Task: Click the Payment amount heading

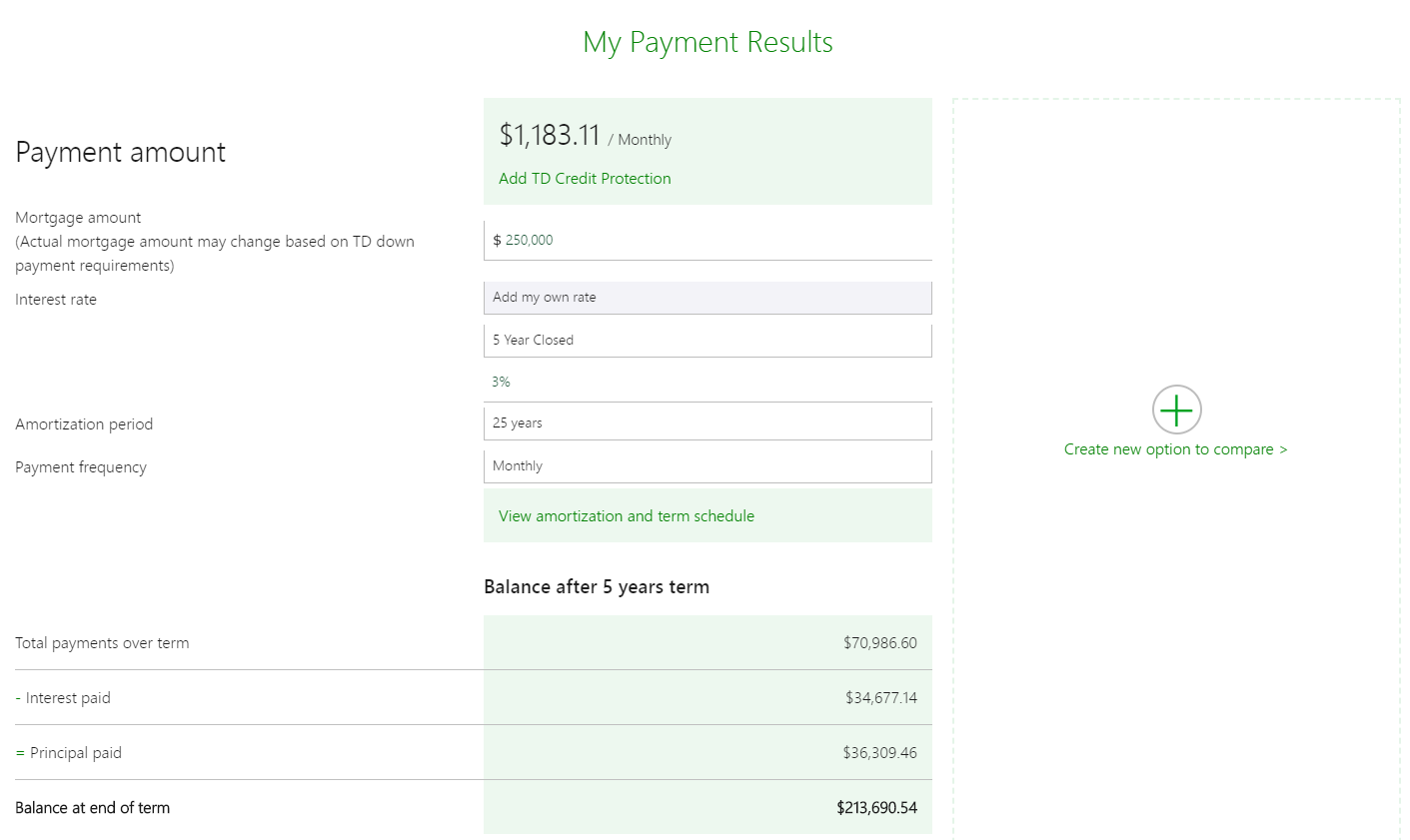Action: (x=120, y=152)
